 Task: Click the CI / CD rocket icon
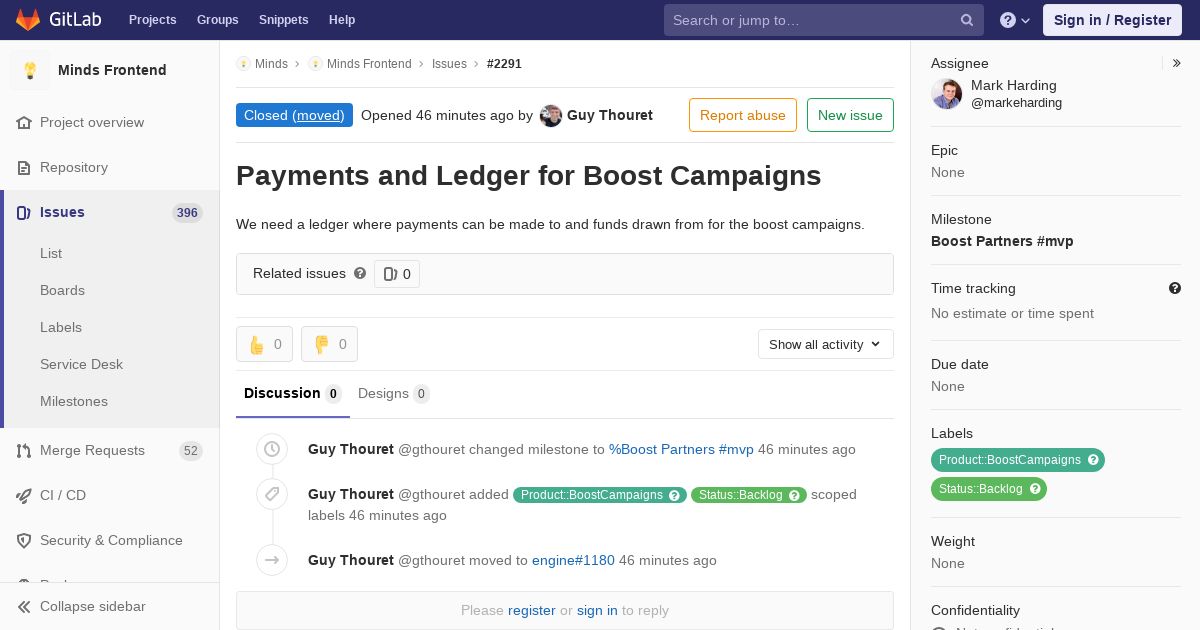24,495
